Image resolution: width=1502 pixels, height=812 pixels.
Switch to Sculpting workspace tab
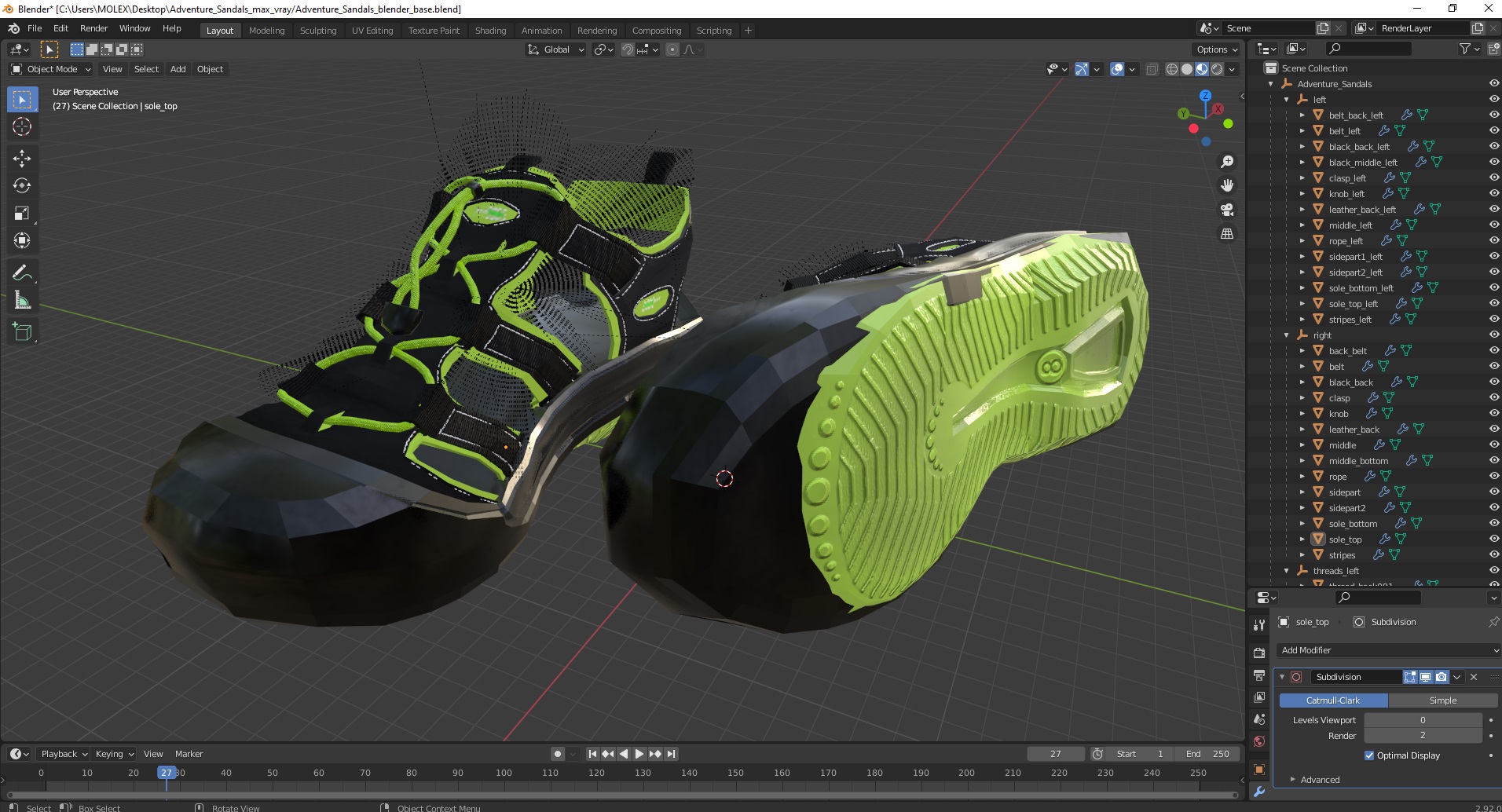click(x=318, y=31)
